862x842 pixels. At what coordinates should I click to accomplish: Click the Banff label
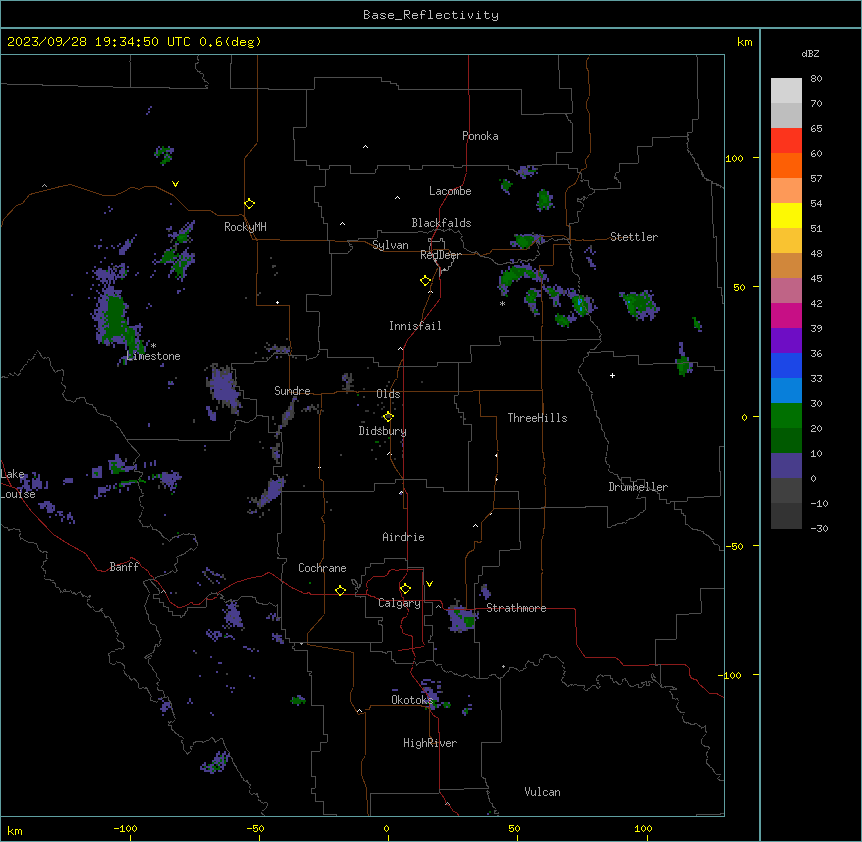(124, 567)
